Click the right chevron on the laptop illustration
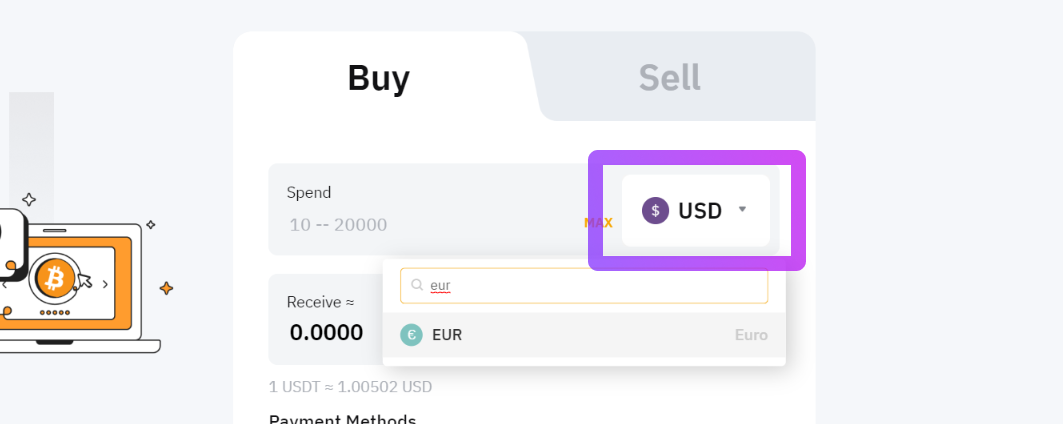Image resolution: width=1063 pixels, height=424 pixels. coord(105,284)
